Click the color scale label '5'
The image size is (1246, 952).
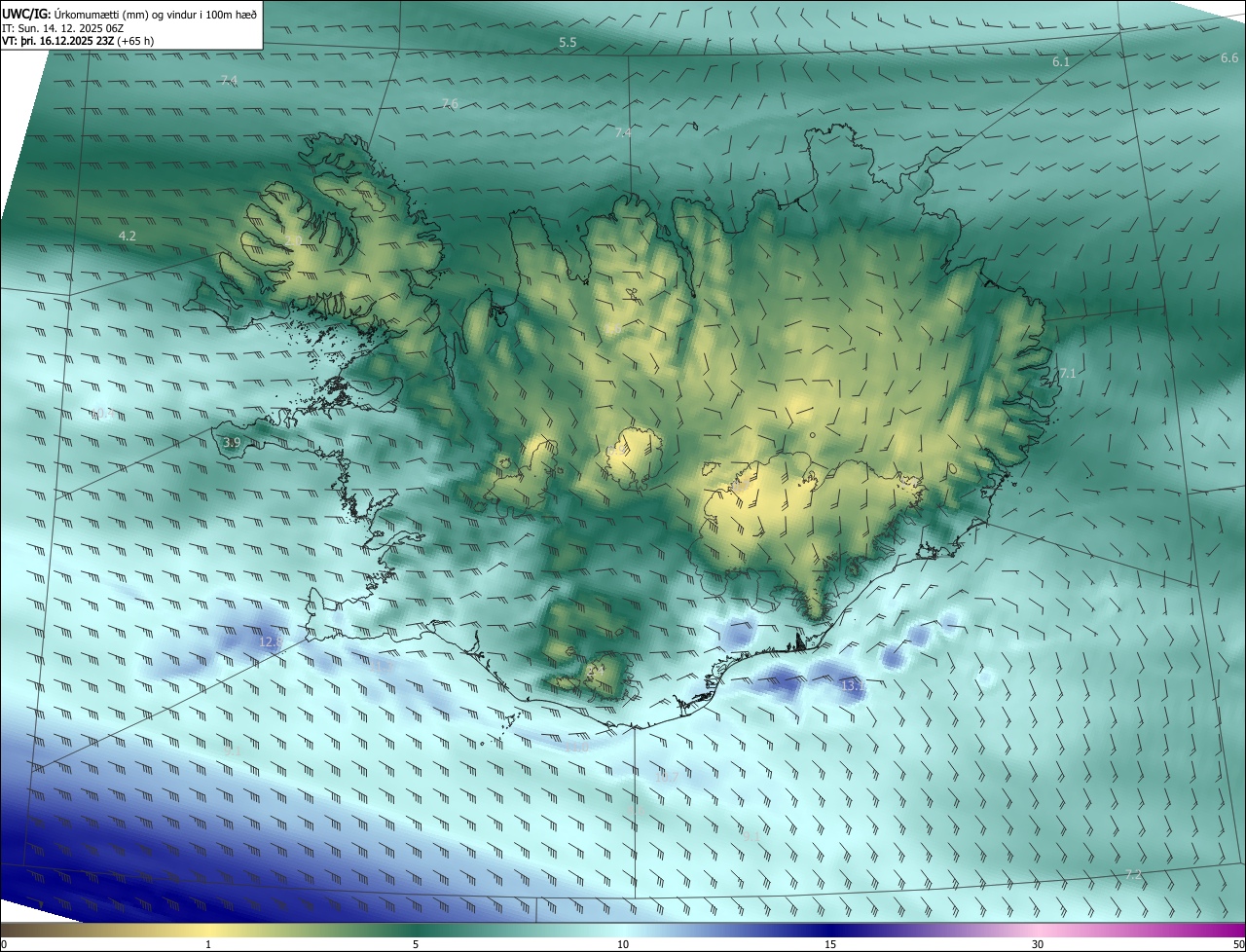pyautogui.click(x=416, y=945)
